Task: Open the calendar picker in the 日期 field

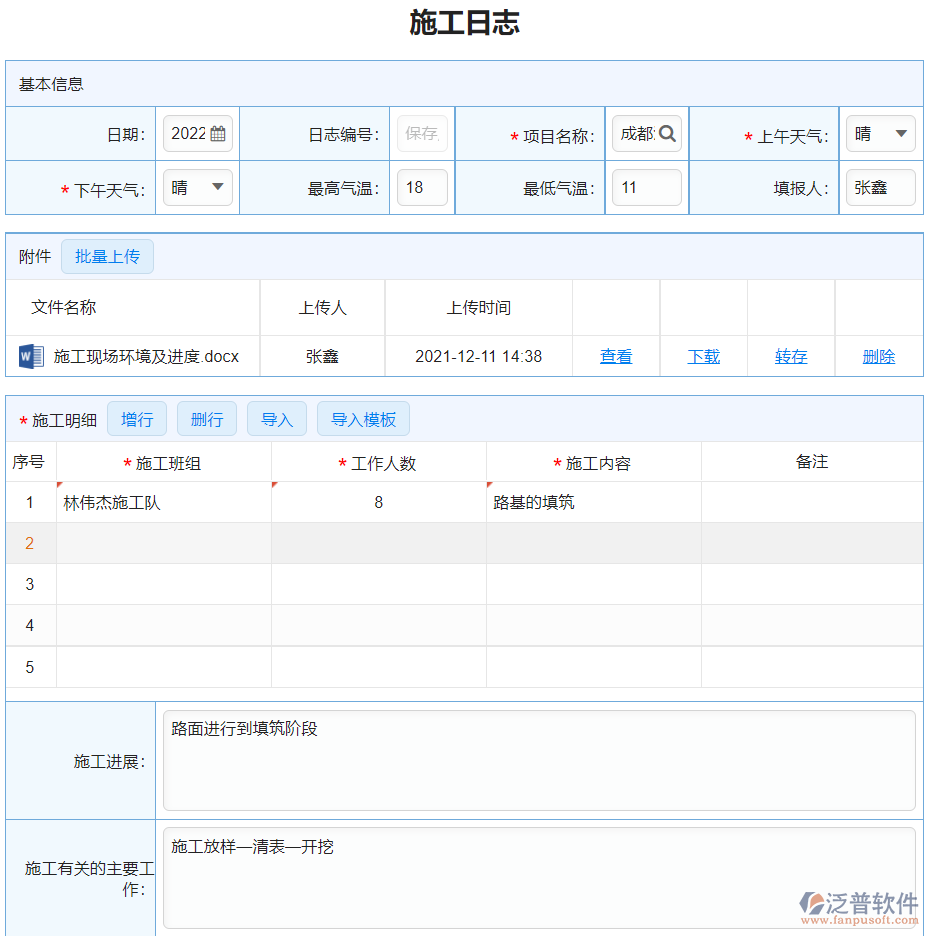Action: point(215,133)
